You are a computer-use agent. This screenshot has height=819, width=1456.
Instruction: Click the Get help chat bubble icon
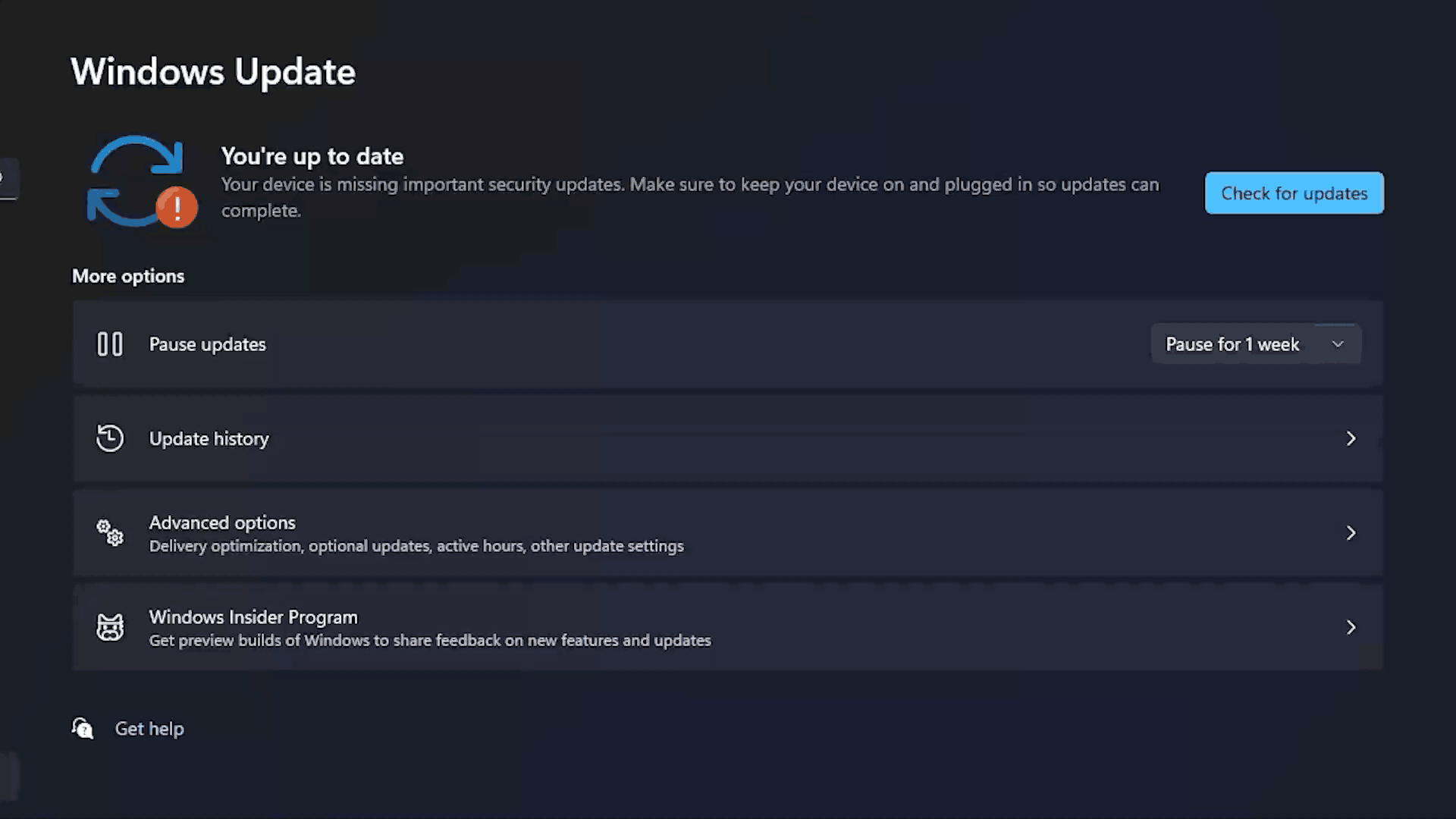[x=83, y=728]
